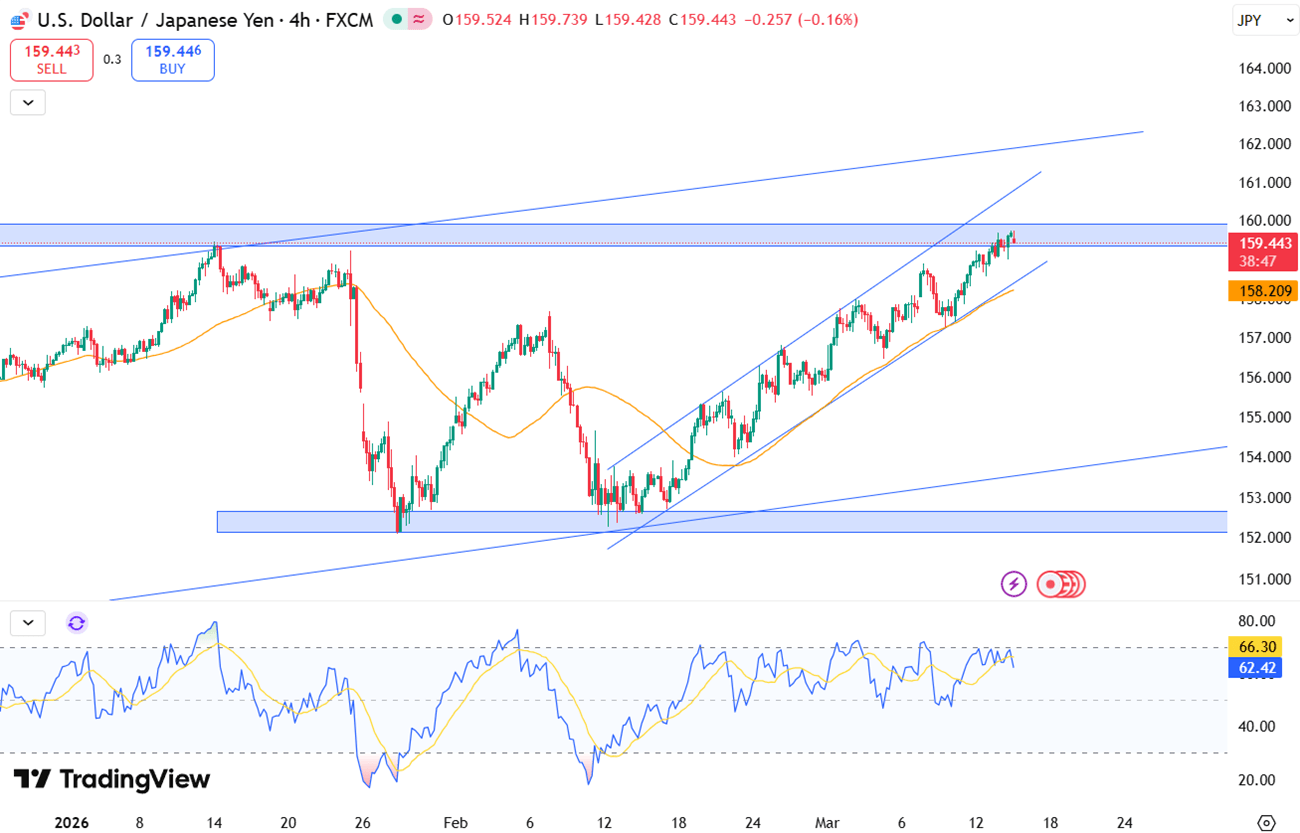Click the 0.3 spread value between Sell and Buy
1300x833 pixels.
(112, 60)
